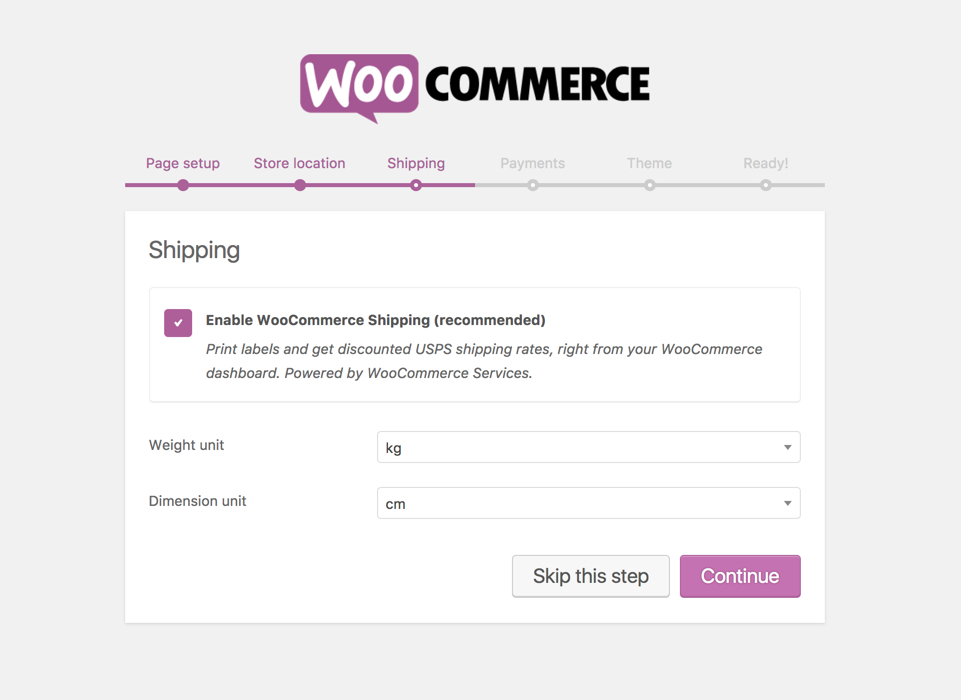Click the Continue button
This screenshot has height=700, width=961.
pos(740,576)
